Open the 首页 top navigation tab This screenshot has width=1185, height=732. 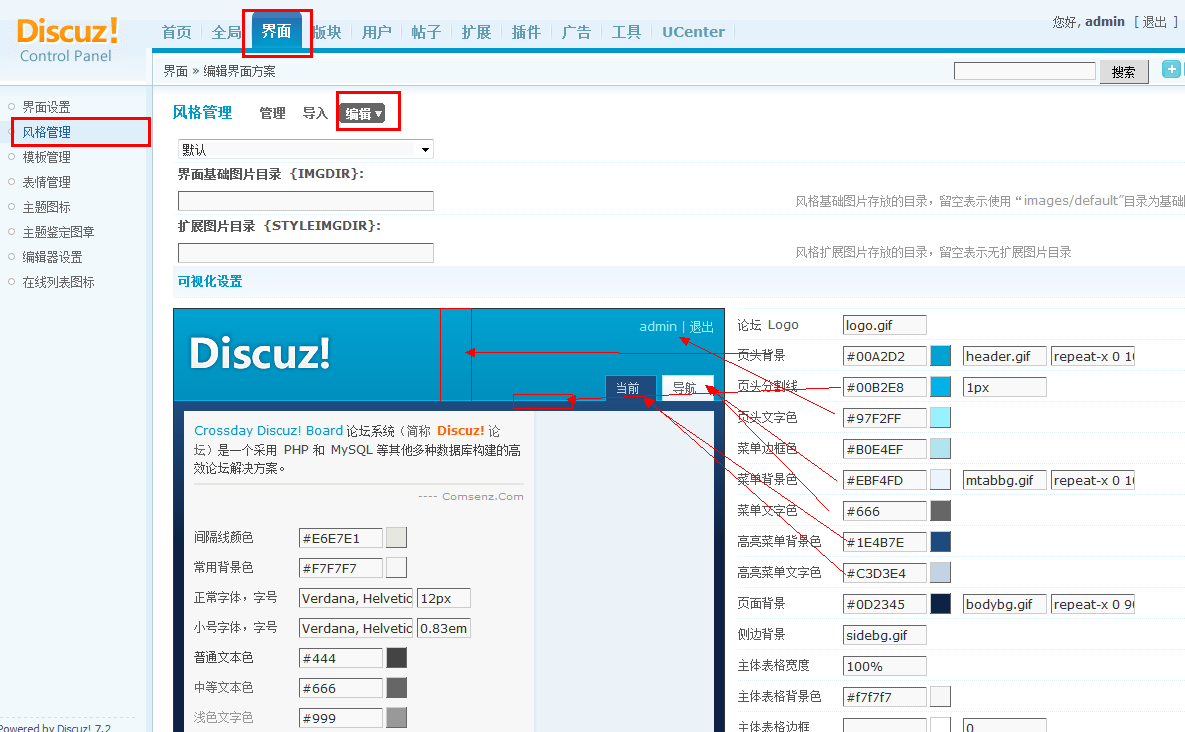[x=177, y=32]
